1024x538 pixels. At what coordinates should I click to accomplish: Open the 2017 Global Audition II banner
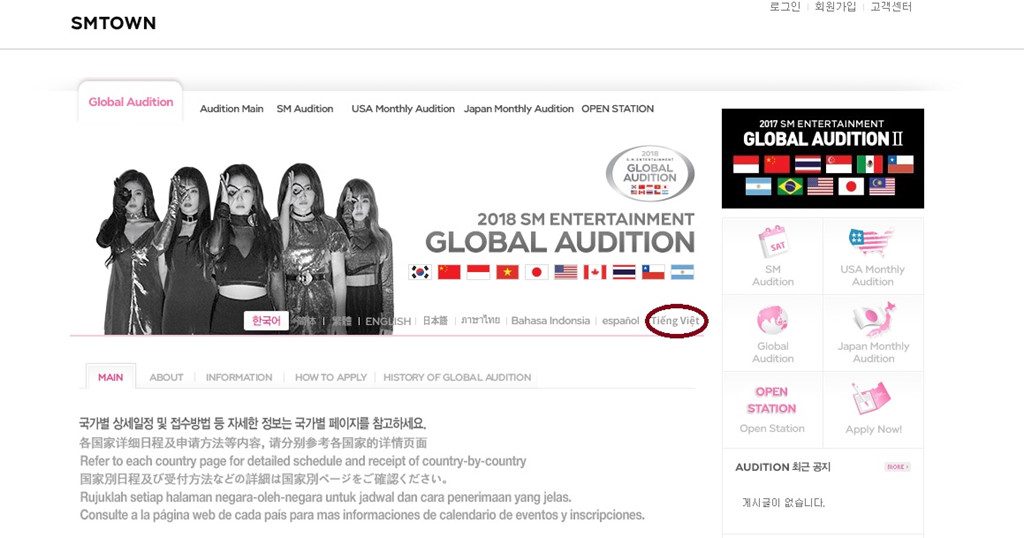coord(822,159)
